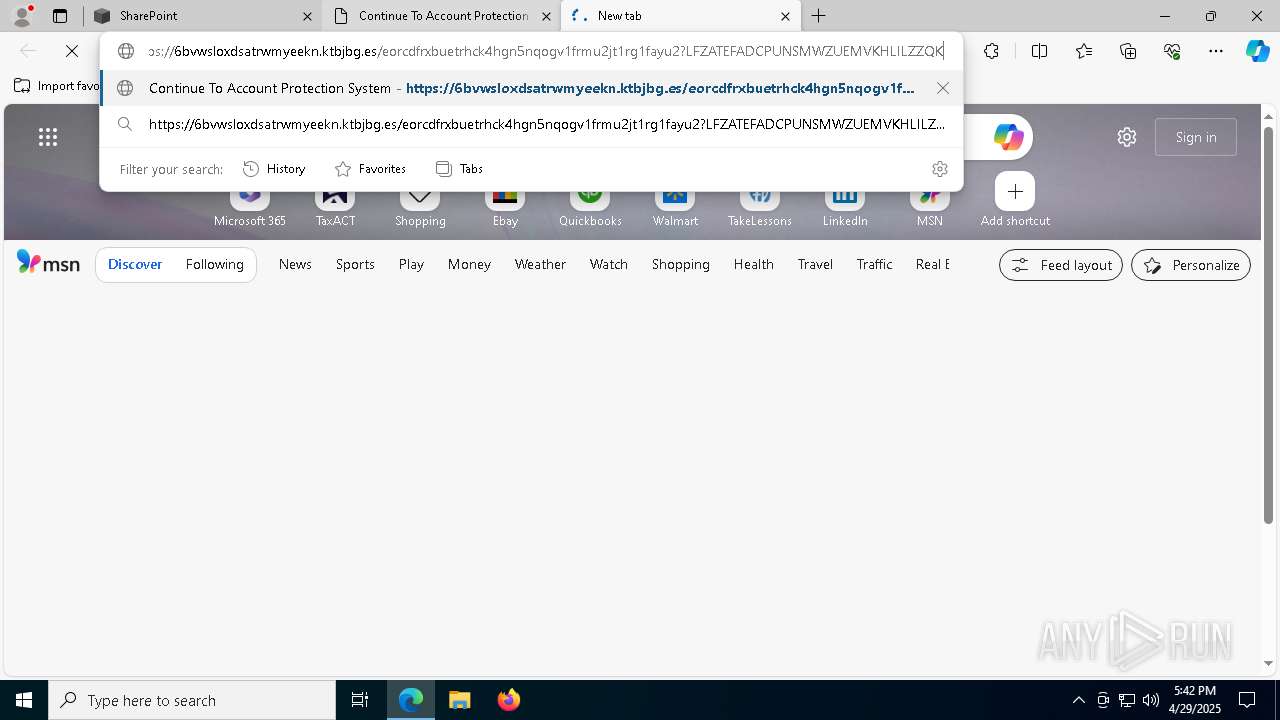Open address bar search settings gear
1280x720 pixels.
click(939, 169)
